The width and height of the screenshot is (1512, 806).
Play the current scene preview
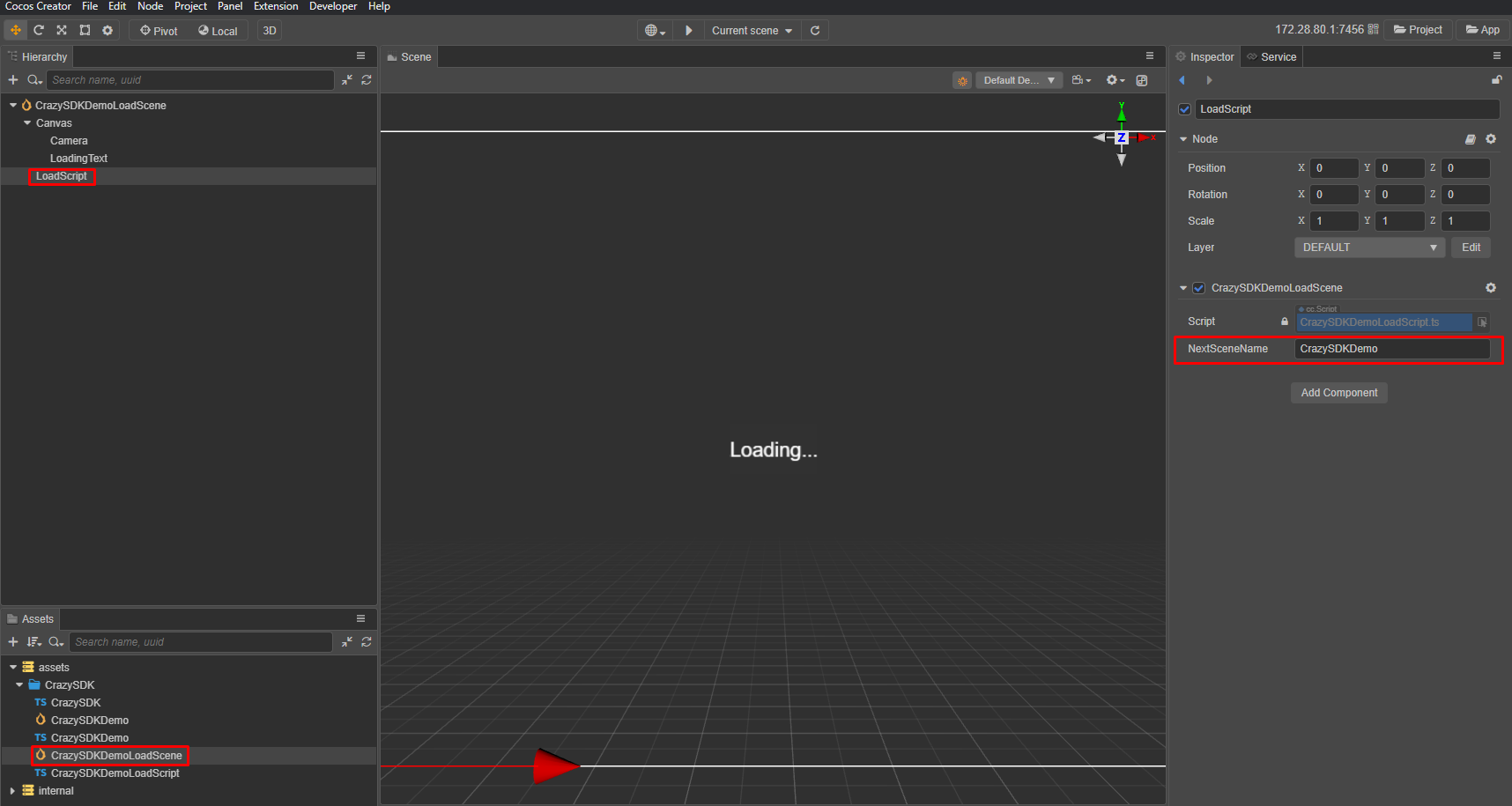click(689, 31)
